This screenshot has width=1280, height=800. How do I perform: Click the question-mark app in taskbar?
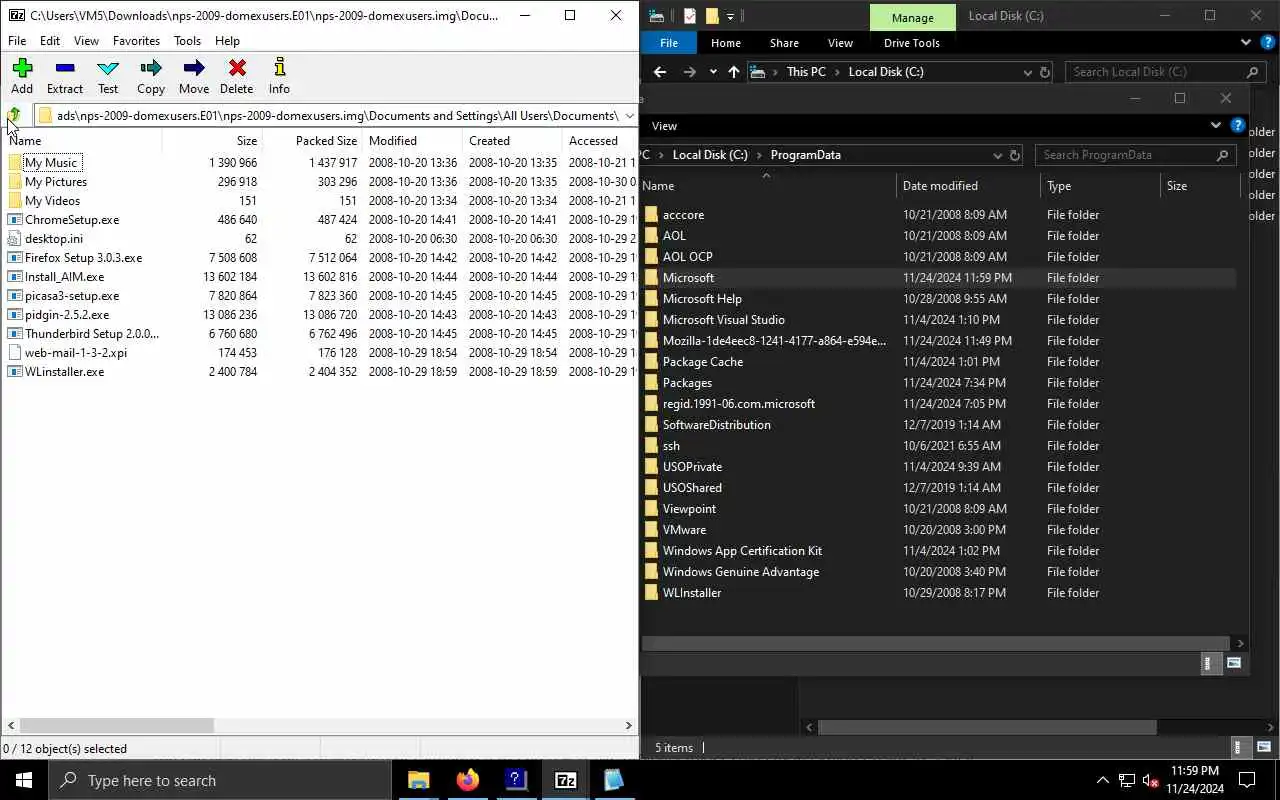tap(516, 780)
